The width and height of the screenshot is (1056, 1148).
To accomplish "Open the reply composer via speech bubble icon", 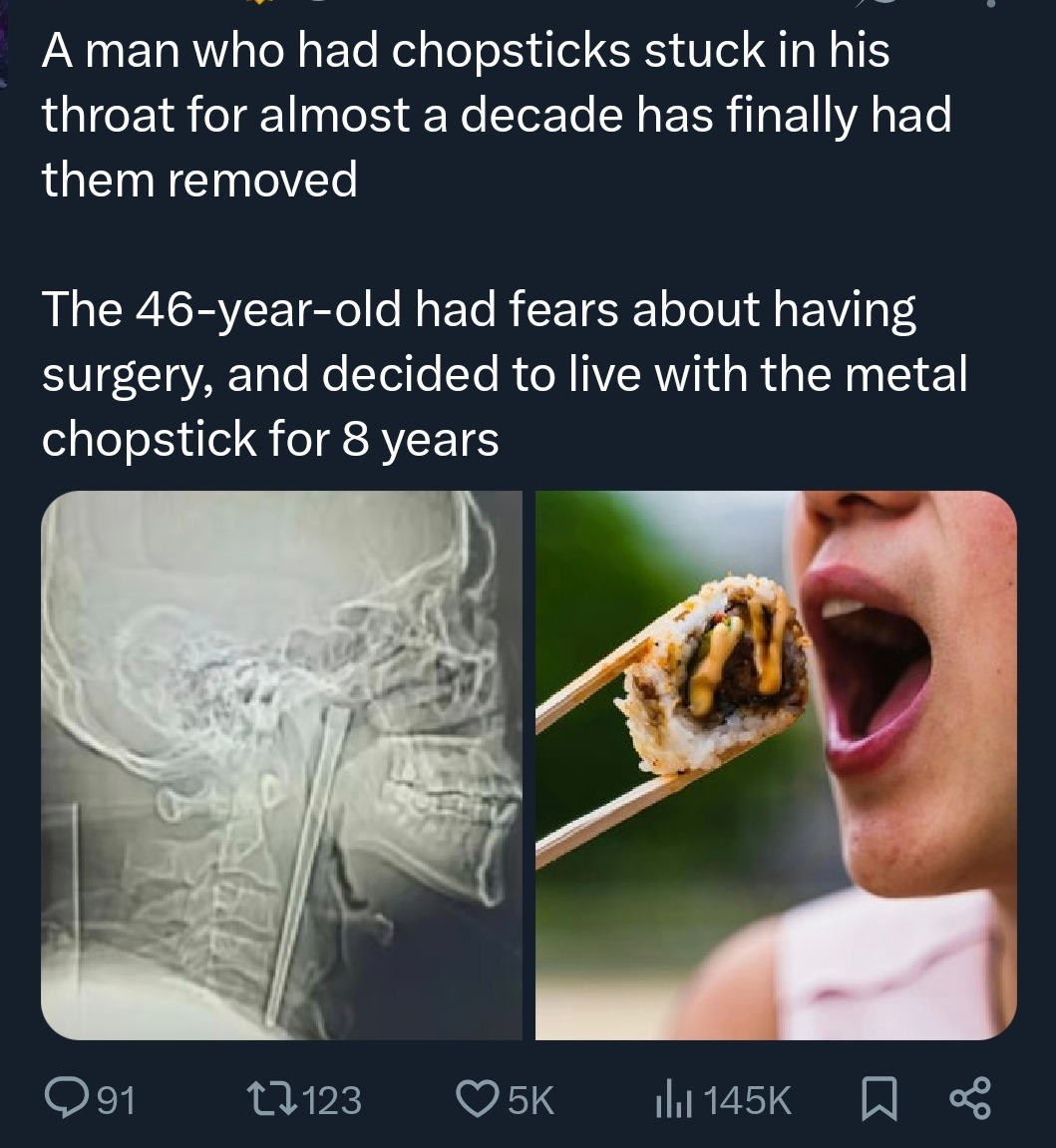I will click(69, 1098).
